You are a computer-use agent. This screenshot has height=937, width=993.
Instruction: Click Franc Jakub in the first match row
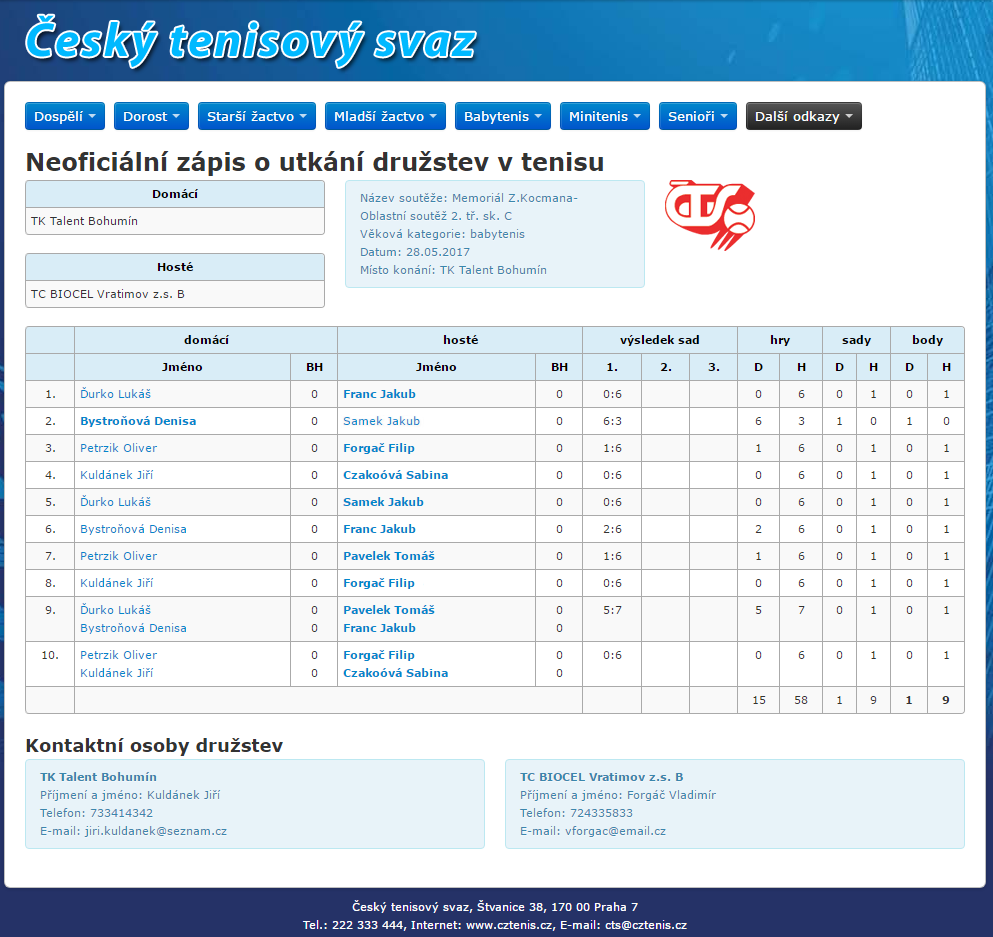pyautogui.click(x=379, y=394)
